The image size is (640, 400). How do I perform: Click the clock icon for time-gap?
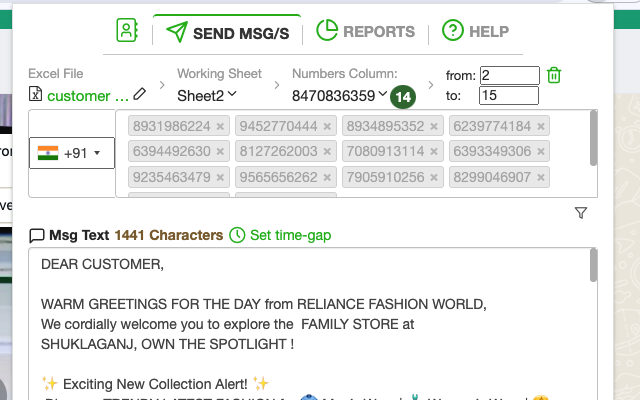tap(237, 236)
